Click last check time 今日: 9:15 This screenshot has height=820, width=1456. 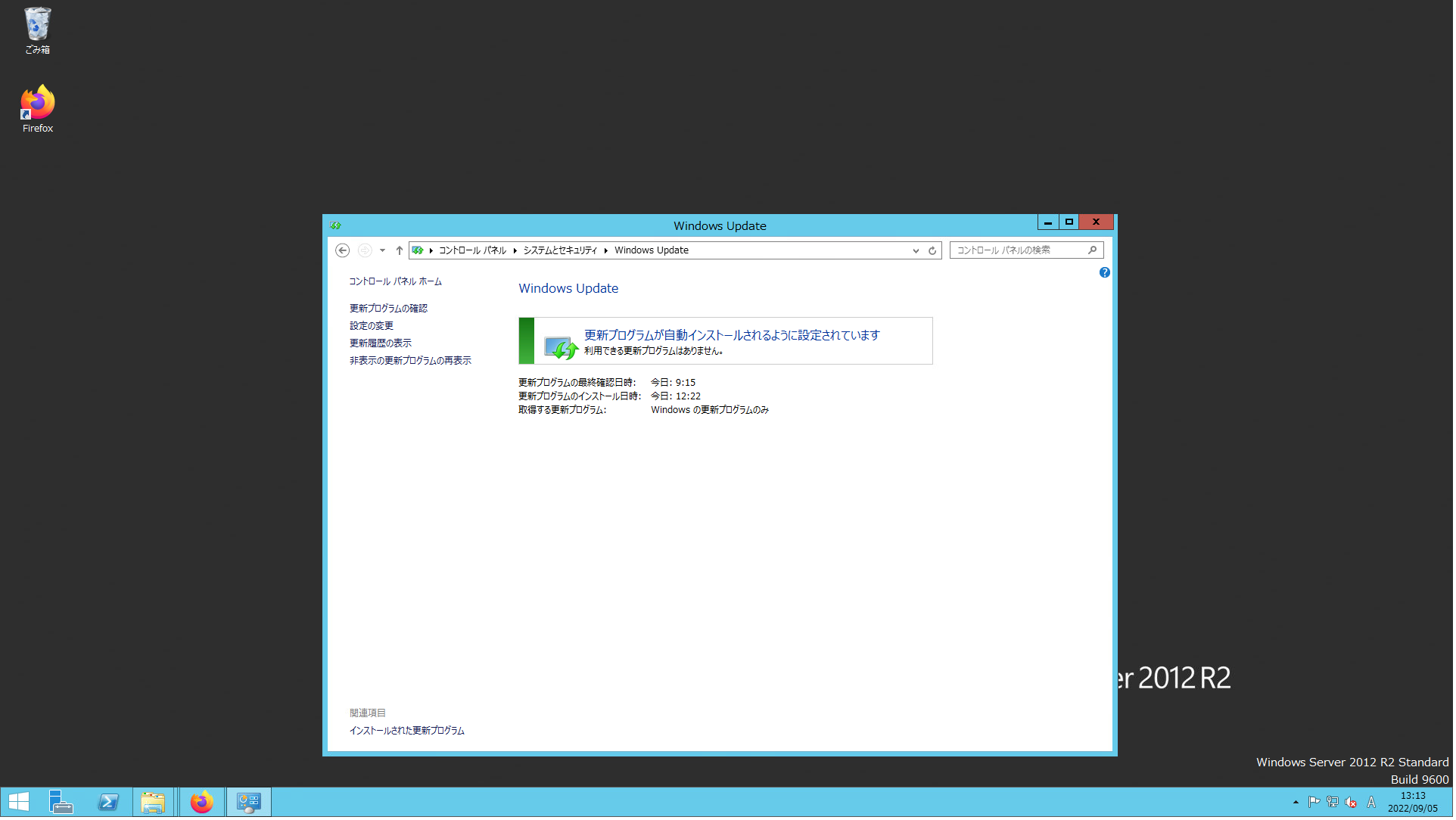(674, 384)
